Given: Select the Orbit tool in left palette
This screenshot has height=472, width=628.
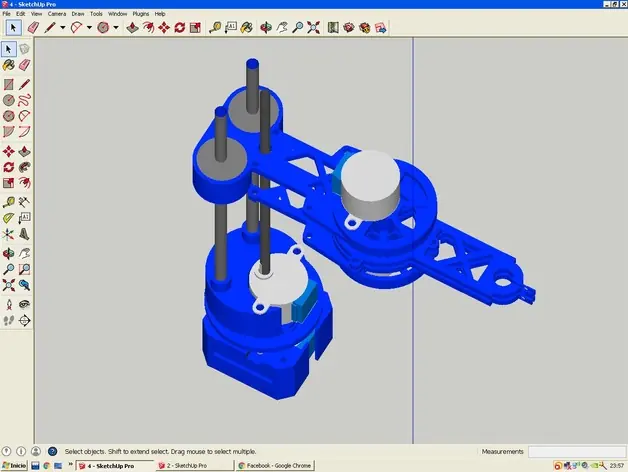Looking at the screenshot, I should pos(8,253).
